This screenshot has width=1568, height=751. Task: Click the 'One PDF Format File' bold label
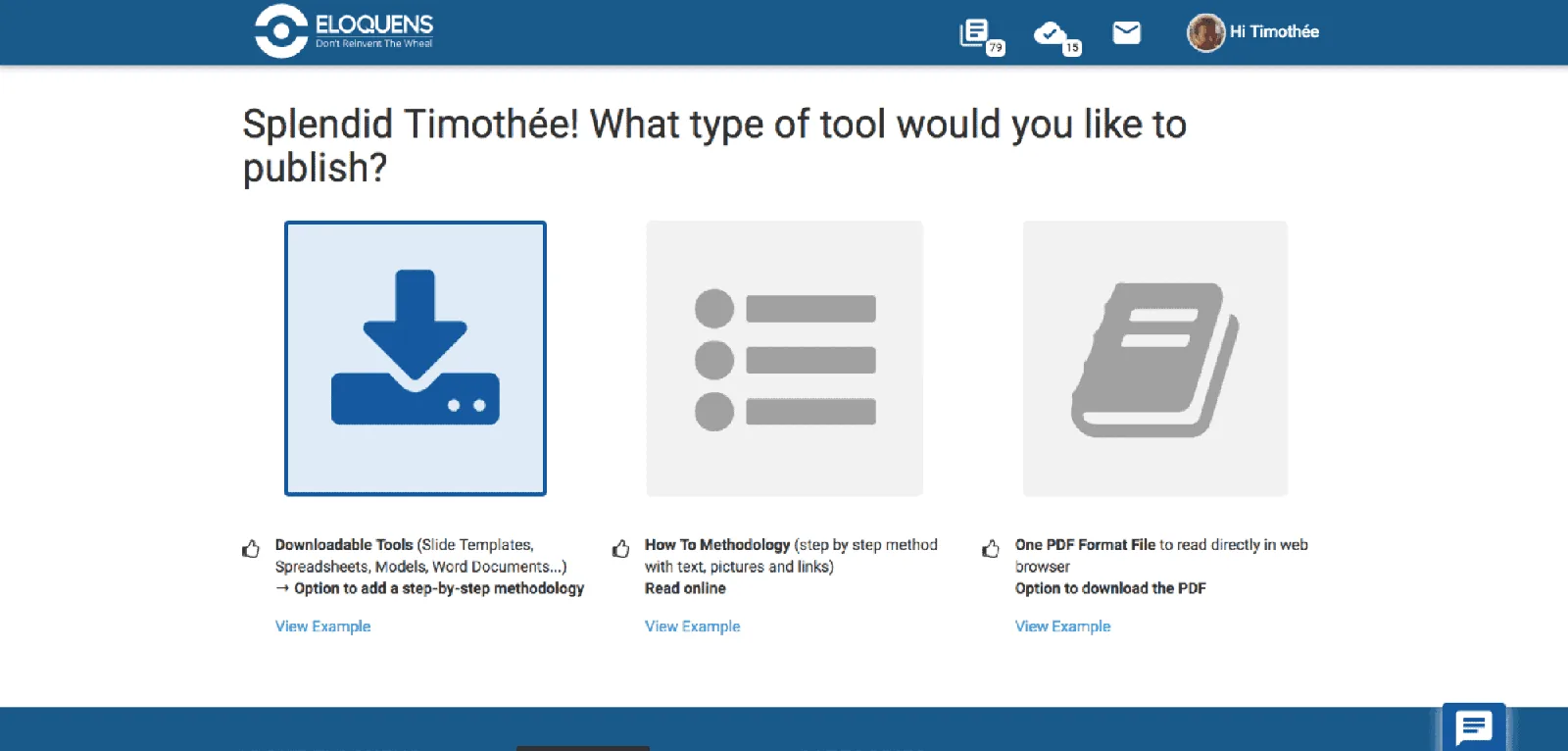[x=1085, y=545]
